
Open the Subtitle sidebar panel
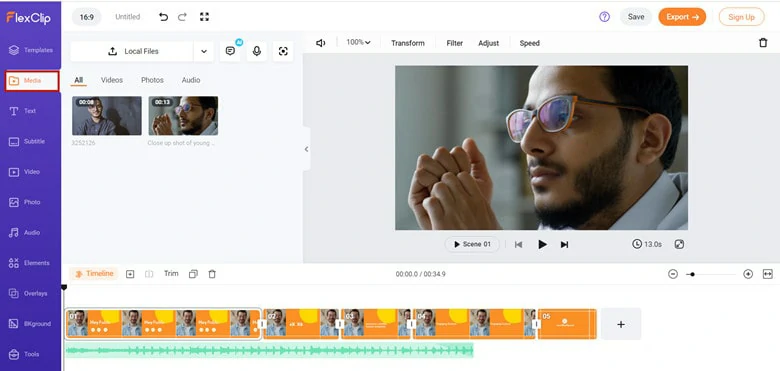point(27,142)
